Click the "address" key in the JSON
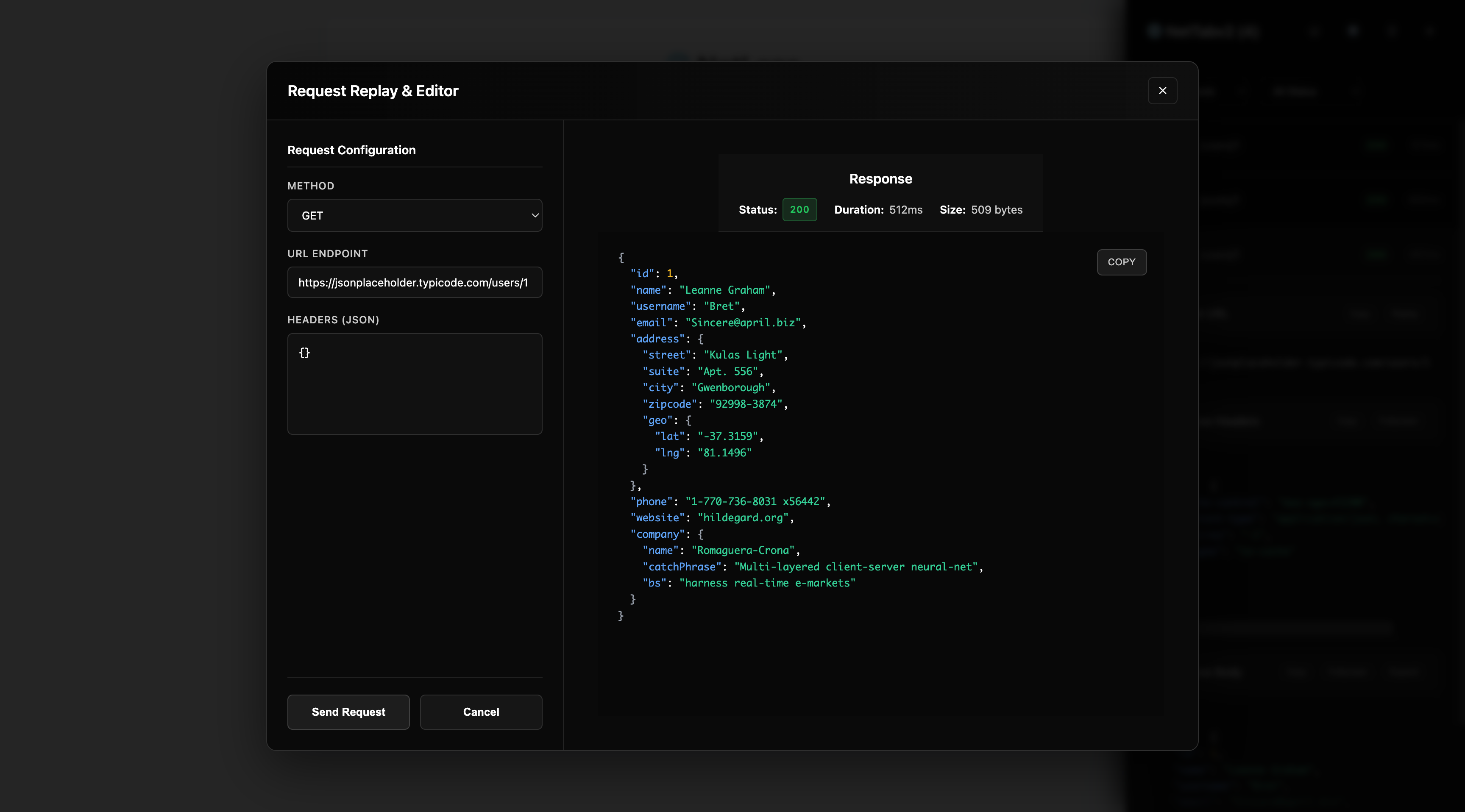The height and width of the screenshot is (812, 1465). pyautogui.click(x=657, y=339)
